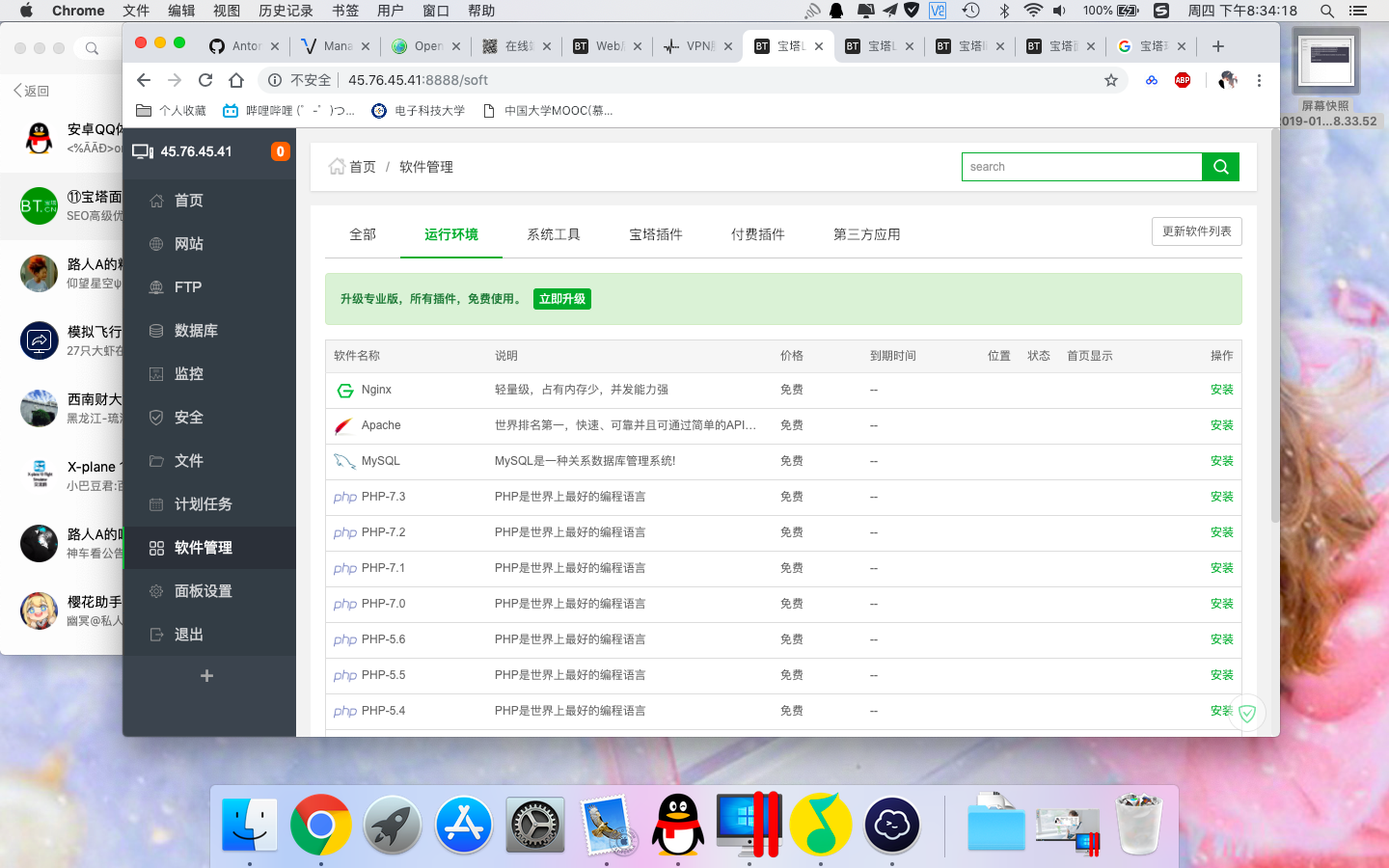Open the FTP section in the sidebar
Screen dimensions: 1389x868
[209, 287]
